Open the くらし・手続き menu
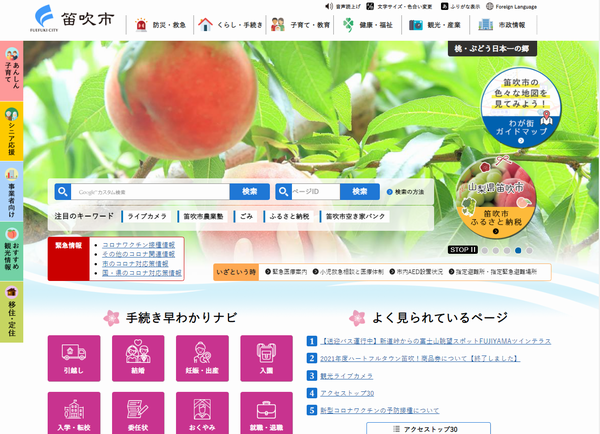Image resolution: width=600 pixels, height=434 pixels. point(230,25)
